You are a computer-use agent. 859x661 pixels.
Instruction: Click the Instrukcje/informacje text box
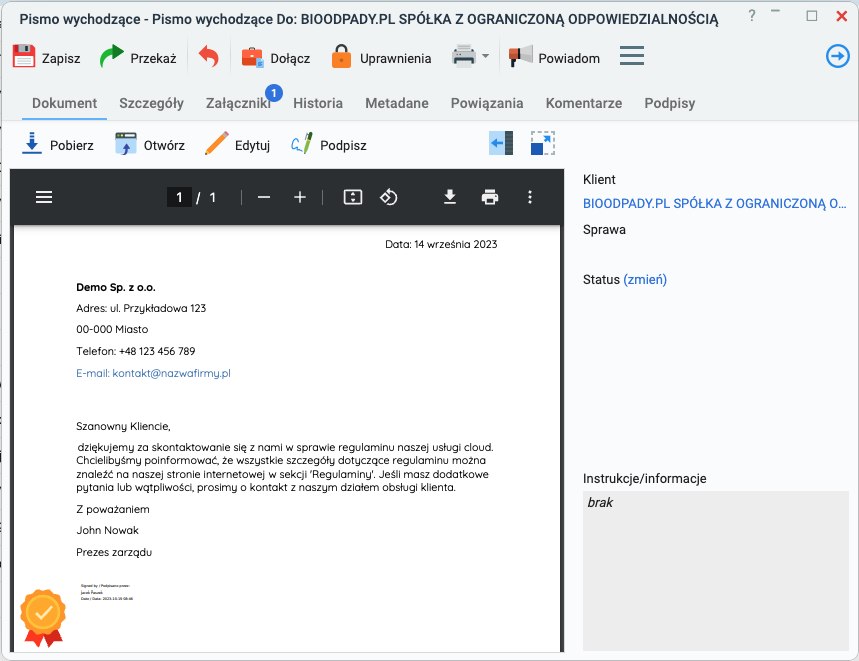pos(715,571)
